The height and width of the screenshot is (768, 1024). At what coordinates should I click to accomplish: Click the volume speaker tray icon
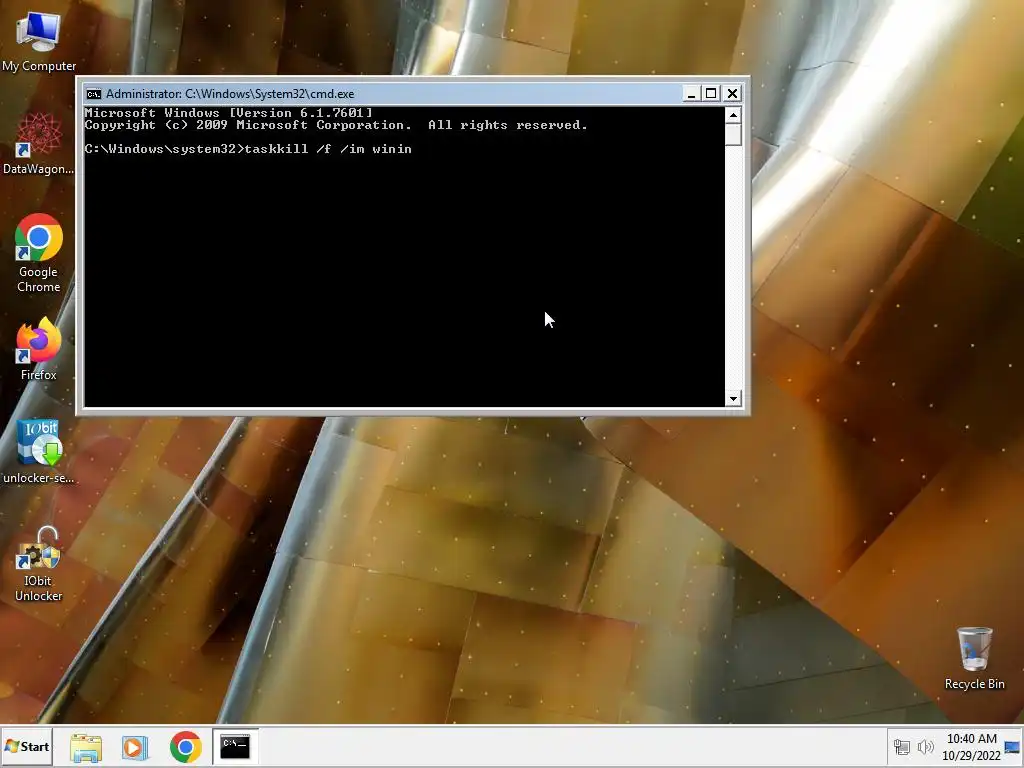pyautogui.click(x=925, y=747)
